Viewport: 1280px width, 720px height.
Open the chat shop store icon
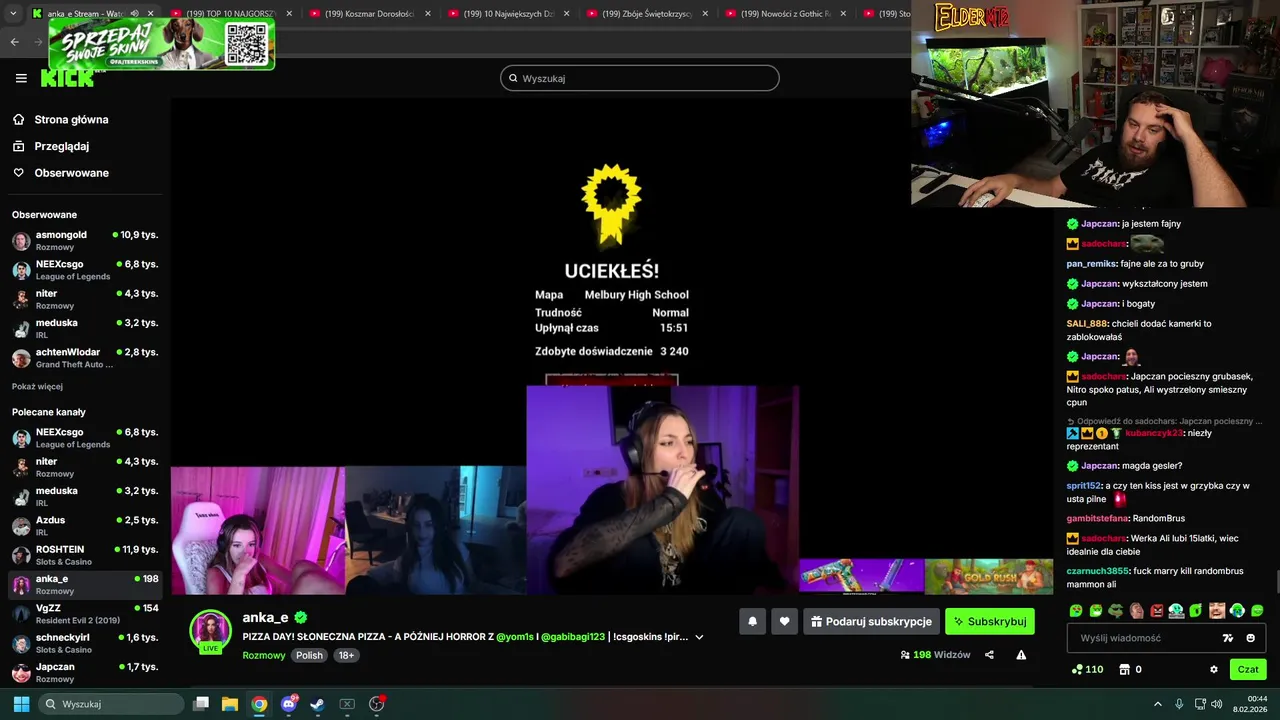[x=1124, y=669]
